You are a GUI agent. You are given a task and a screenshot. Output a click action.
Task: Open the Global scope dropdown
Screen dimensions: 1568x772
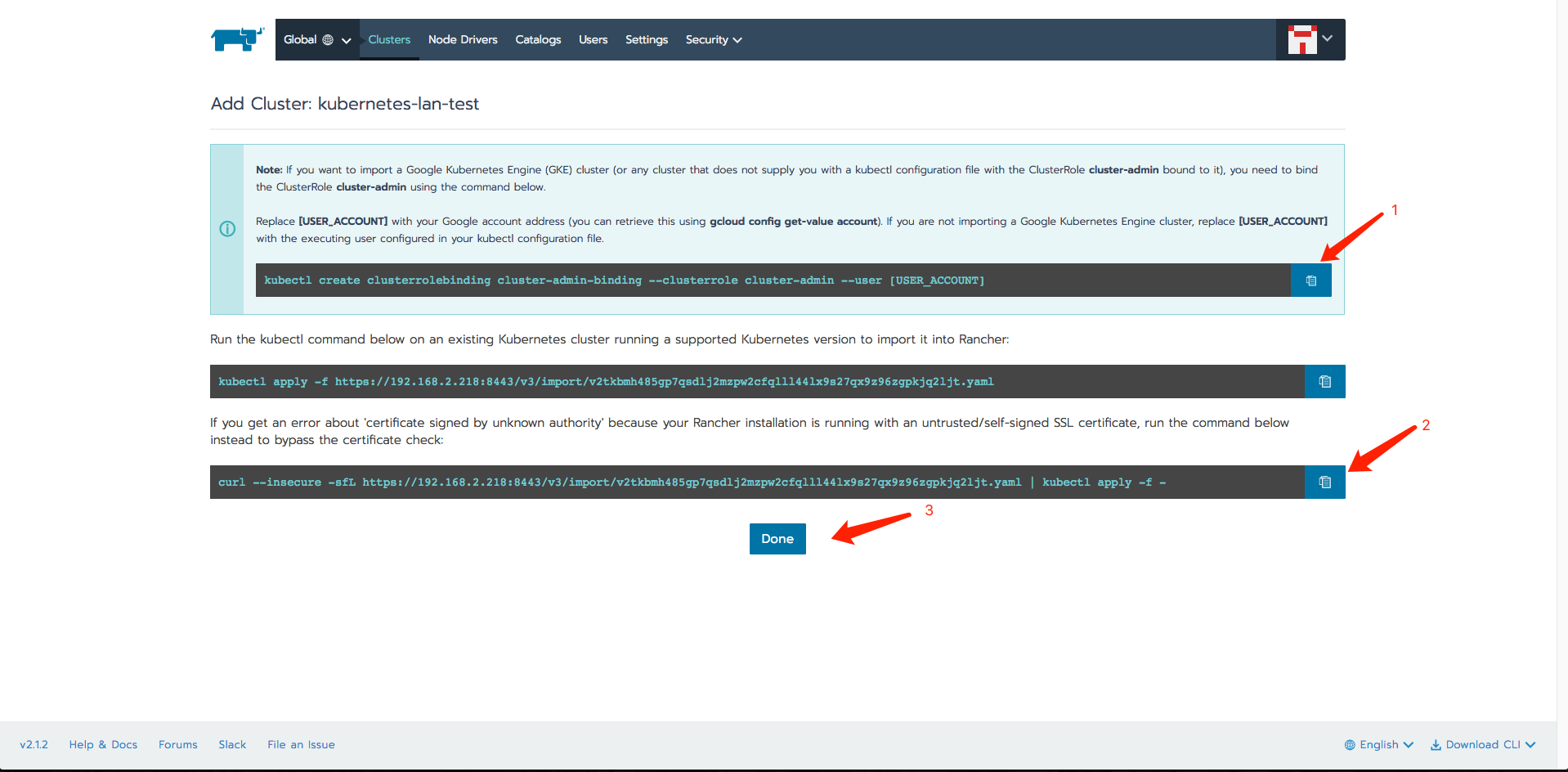tap(317, 40)
